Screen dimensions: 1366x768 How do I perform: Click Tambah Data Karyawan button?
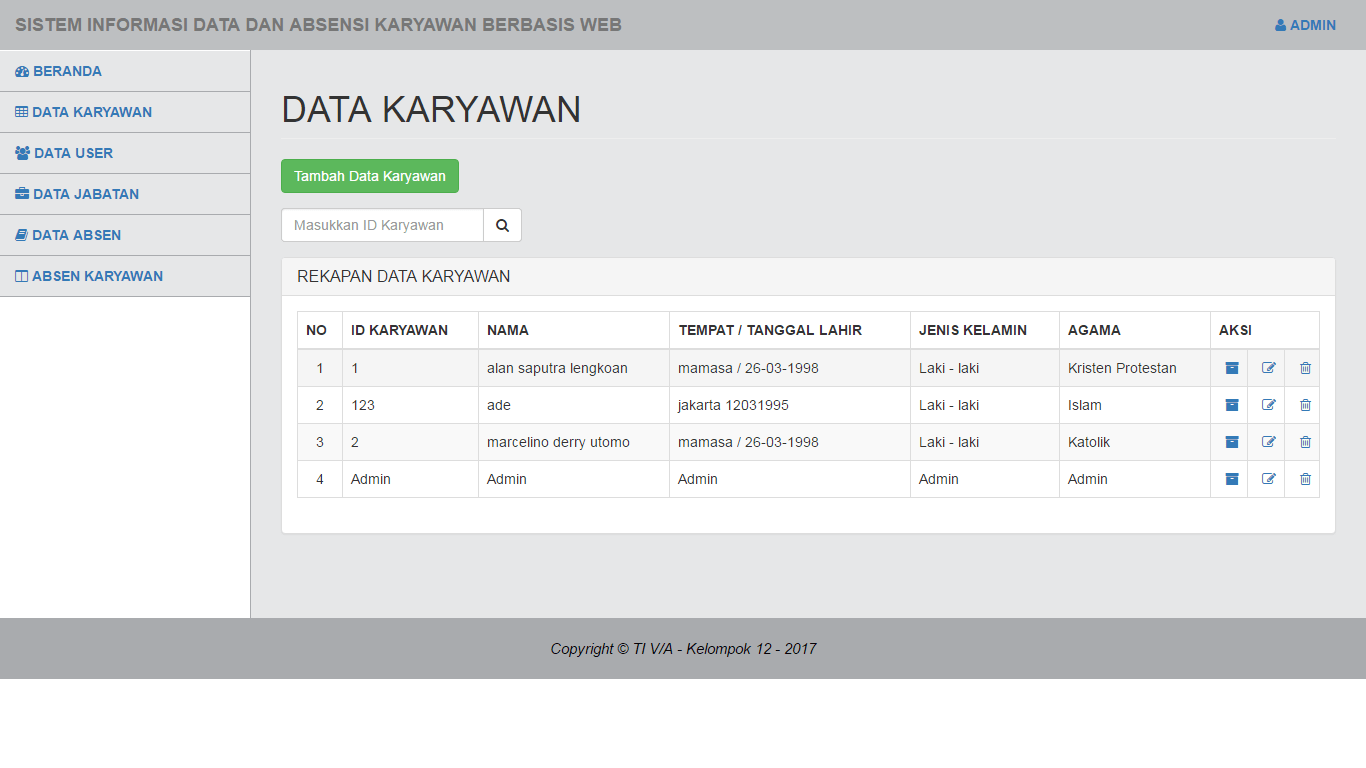(x=370, y=176)
